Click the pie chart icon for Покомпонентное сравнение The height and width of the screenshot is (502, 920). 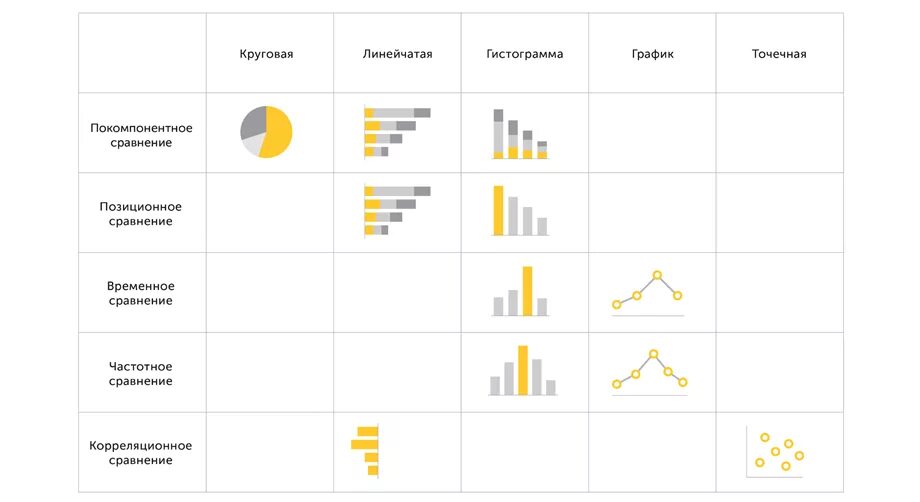point(266,132)
